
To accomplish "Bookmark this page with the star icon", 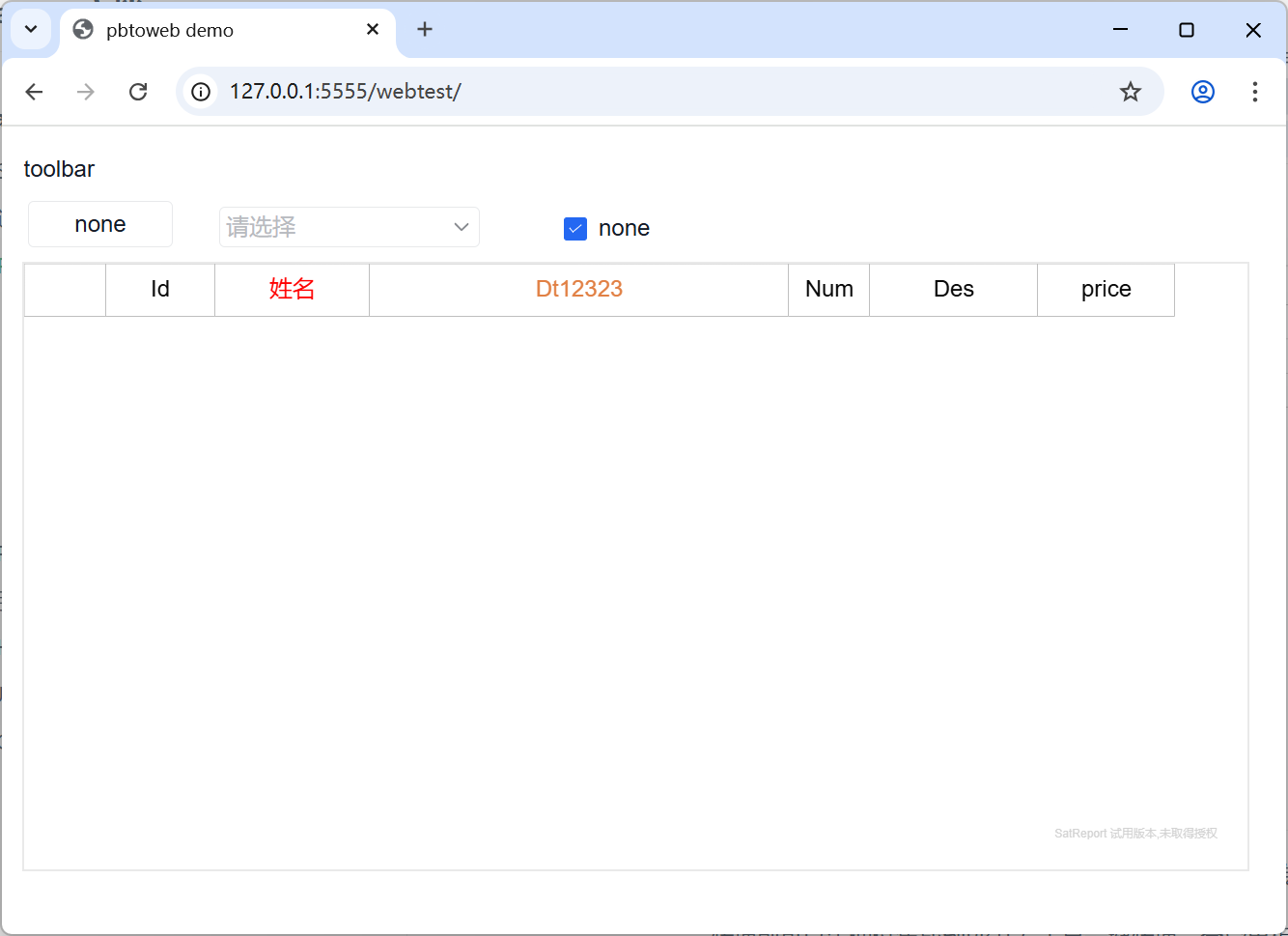I will [x=1130, y=92].
